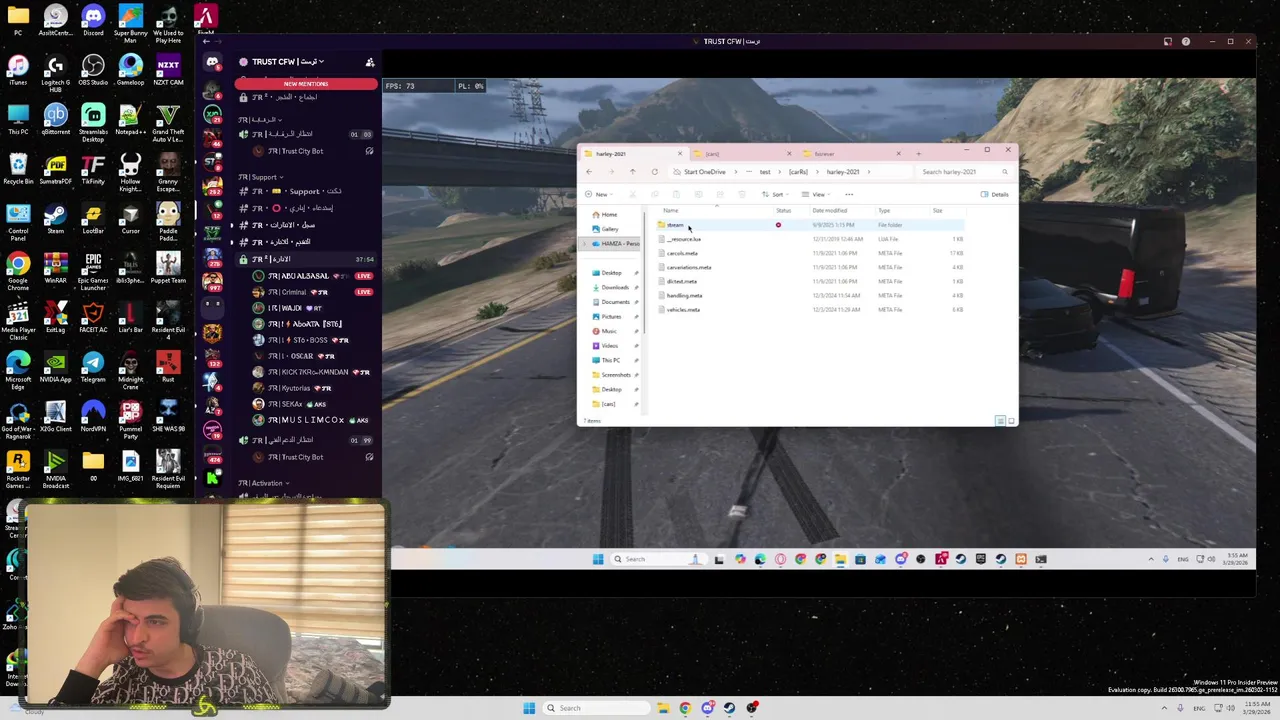Sort files by the Name column header
Viewport: 1280px width, 720px height.
[671, 211]
